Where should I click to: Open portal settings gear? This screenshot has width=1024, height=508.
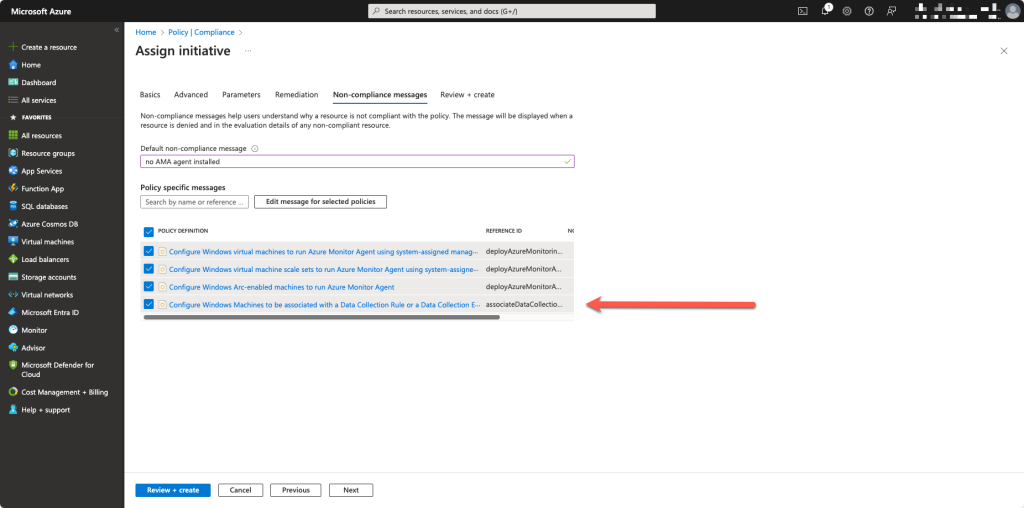tap(847, 11)
